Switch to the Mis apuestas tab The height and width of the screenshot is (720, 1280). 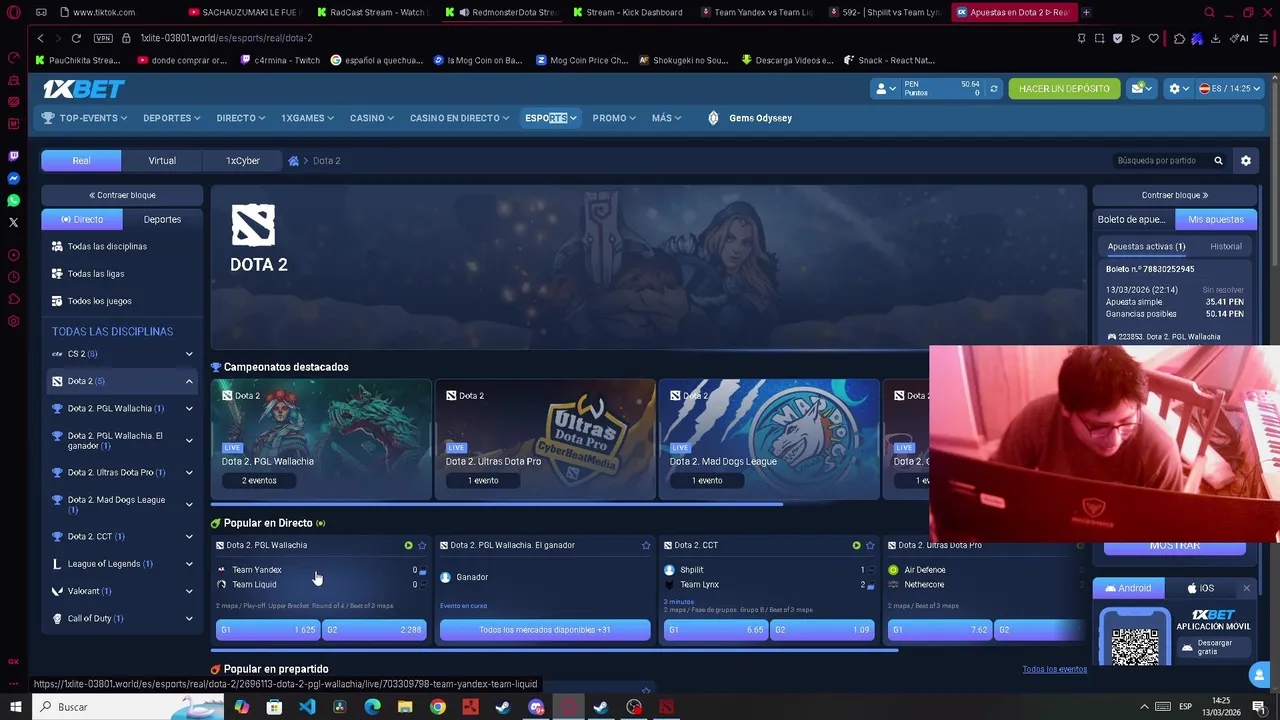[1216, 219]
